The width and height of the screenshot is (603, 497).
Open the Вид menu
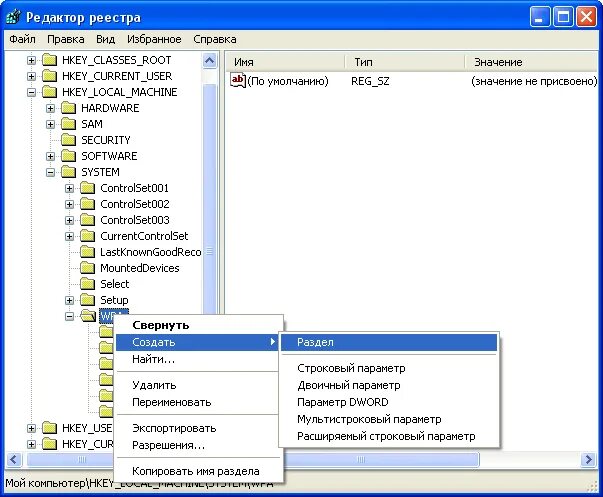point(105,39)
